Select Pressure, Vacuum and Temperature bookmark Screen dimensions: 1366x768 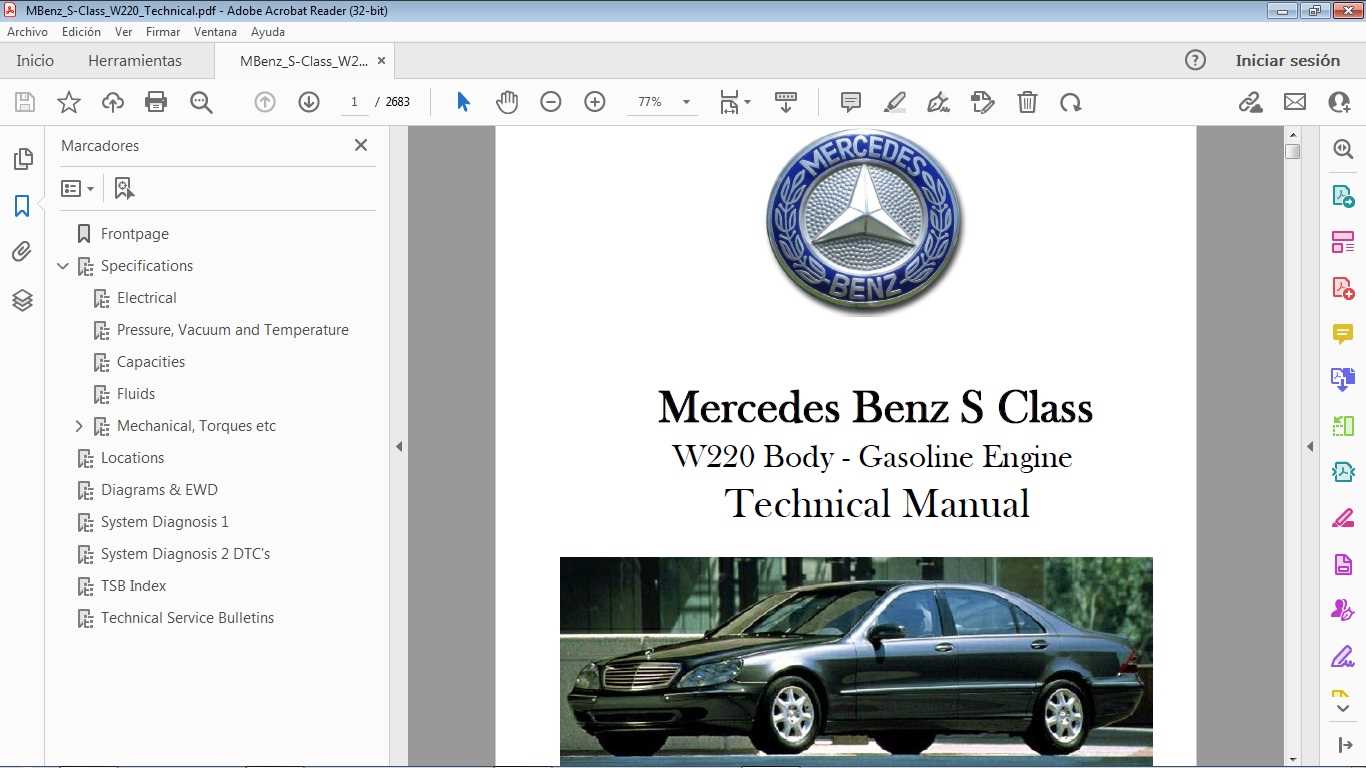point(233,330)
